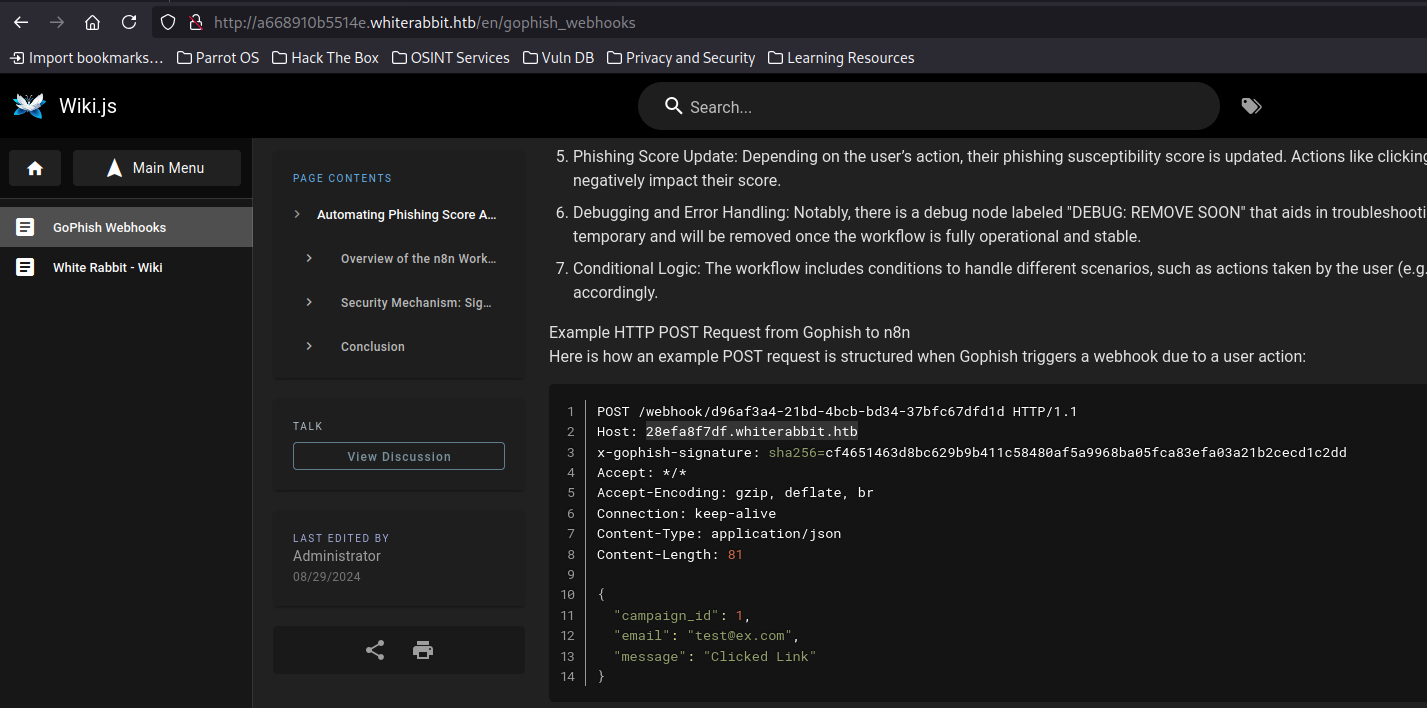Open the tags browser icon
The width and height of the screenshot is (1427, 708).
pyautogui.click(x=1251, y=106)
